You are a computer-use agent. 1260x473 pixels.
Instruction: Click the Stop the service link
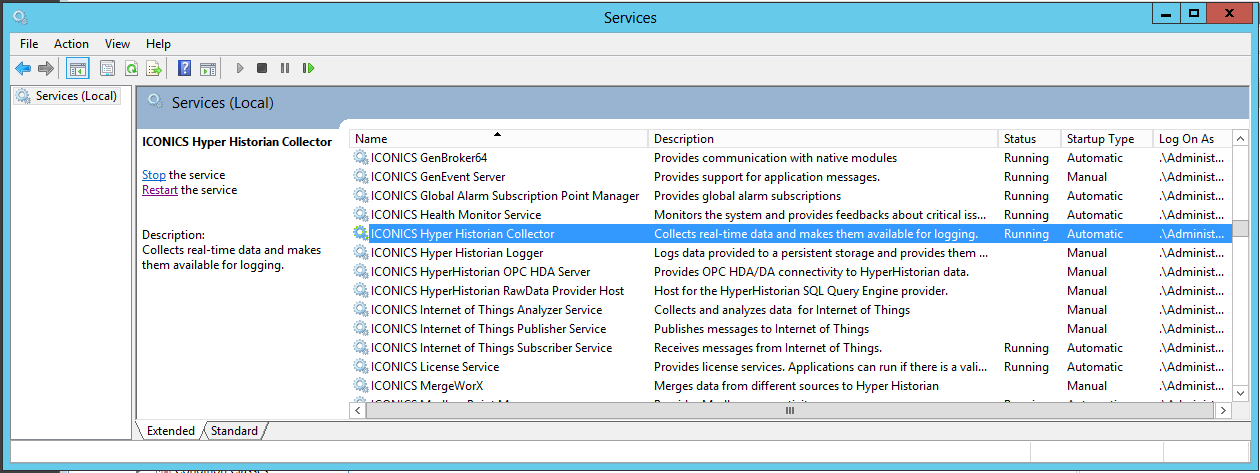click(153, 175)
